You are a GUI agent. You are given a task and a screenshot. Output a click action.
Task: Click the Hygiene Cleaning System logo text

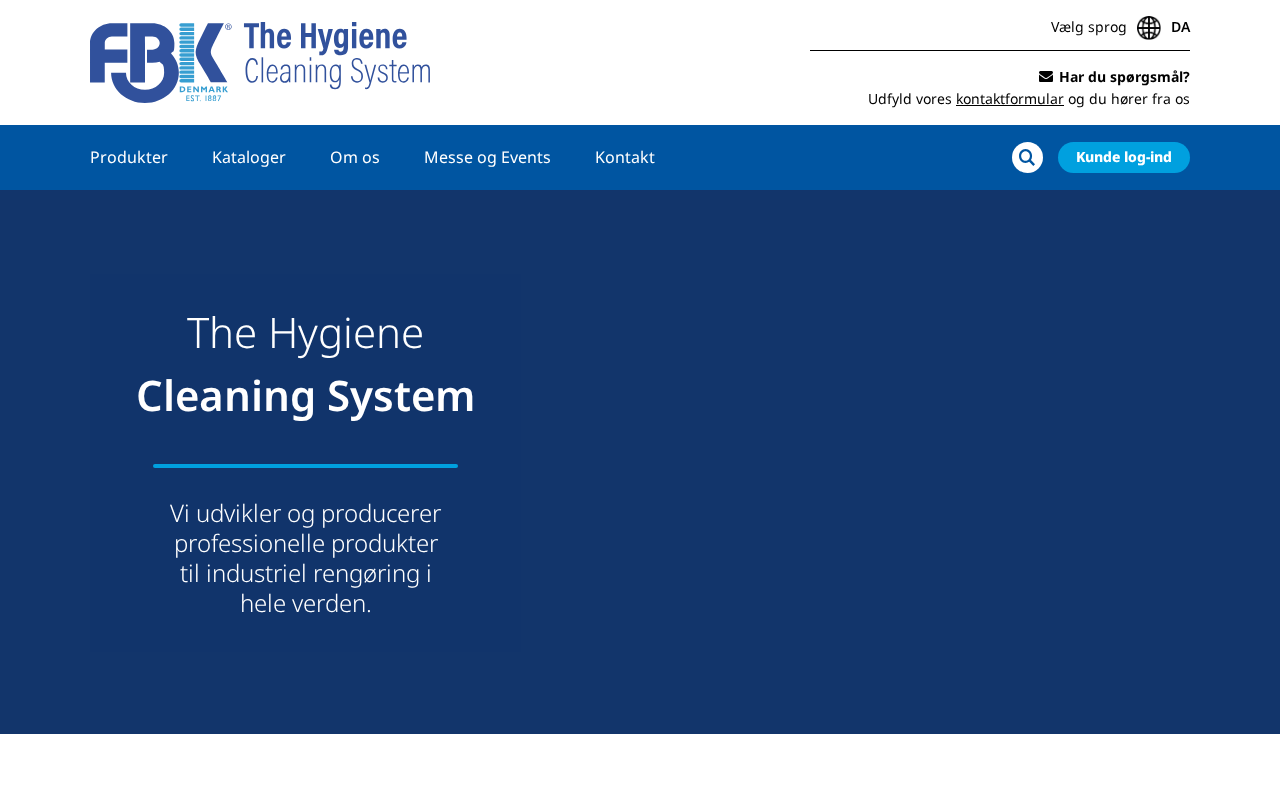(337, 55)
